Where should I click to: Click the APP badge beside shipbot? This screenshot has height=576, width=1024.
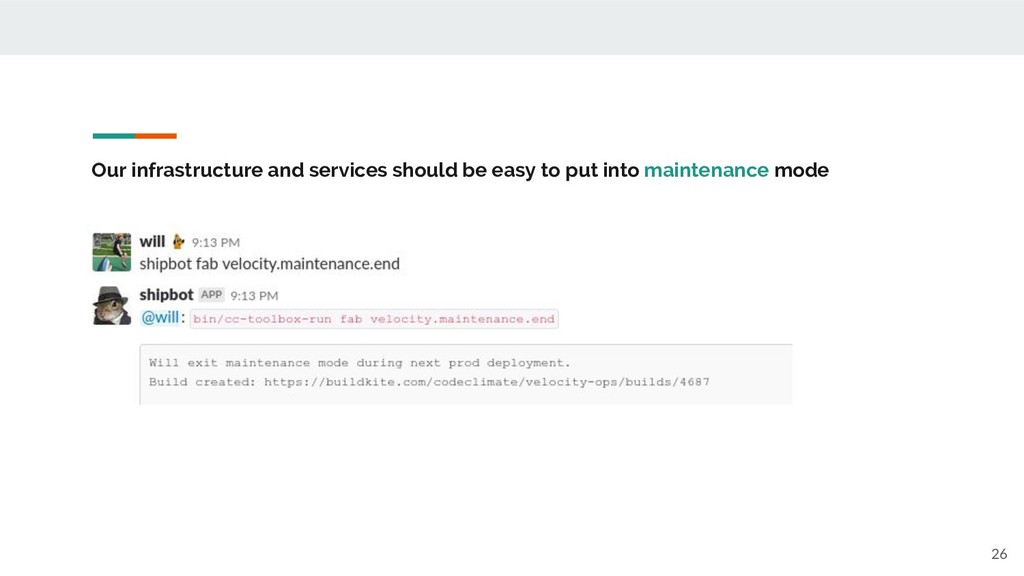[212, 295]
